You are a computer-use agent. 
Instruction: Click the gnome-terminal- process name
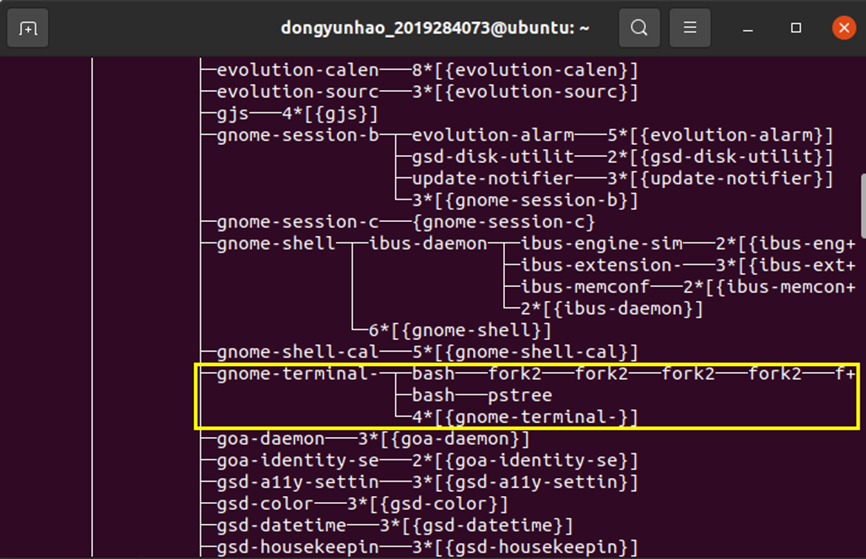[x=298, y=373]
